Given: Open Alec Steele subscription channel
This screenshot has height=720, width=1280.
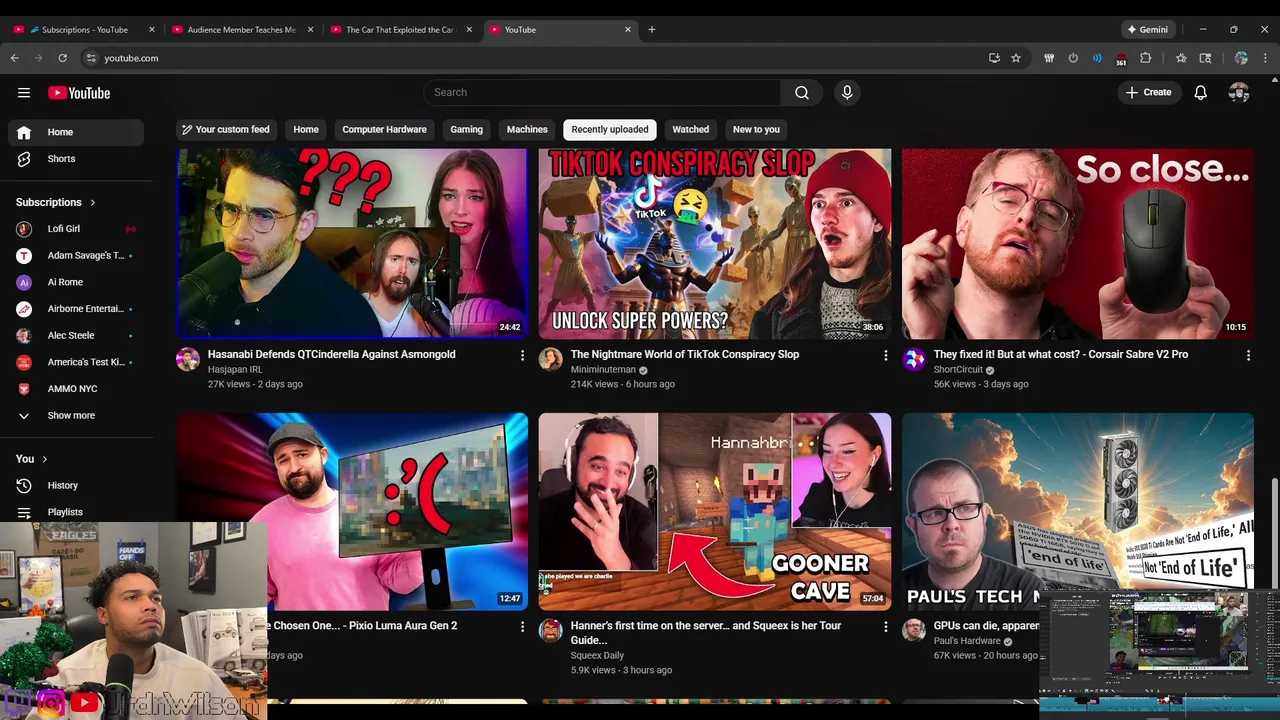Looking at the screenshot, I should point(76,336).
